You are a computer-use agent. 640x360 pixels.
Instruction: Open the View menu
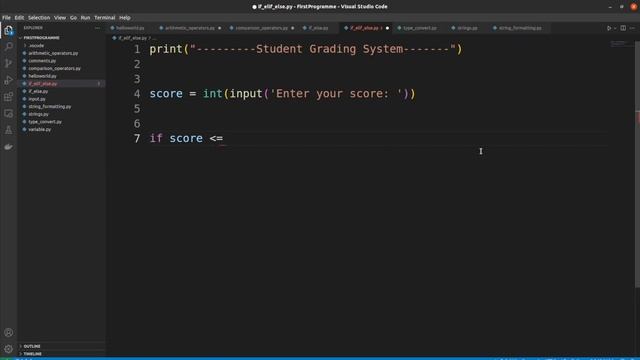[x=60, y=18]
